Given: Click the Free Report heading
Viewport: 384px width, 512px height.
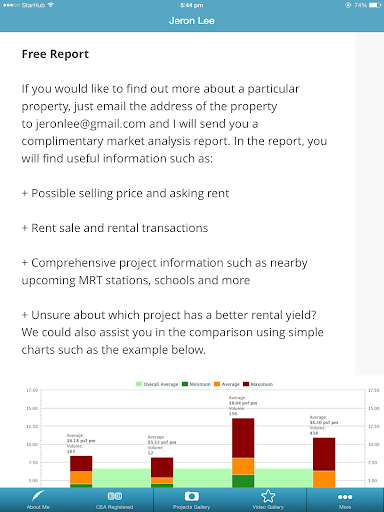Looking at the screenshot, I should [x=55, y=54].
